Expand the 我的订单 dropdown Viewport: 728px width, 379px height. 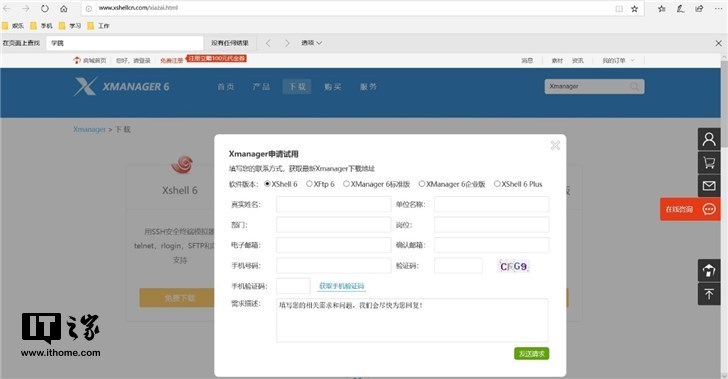point(618,60)
